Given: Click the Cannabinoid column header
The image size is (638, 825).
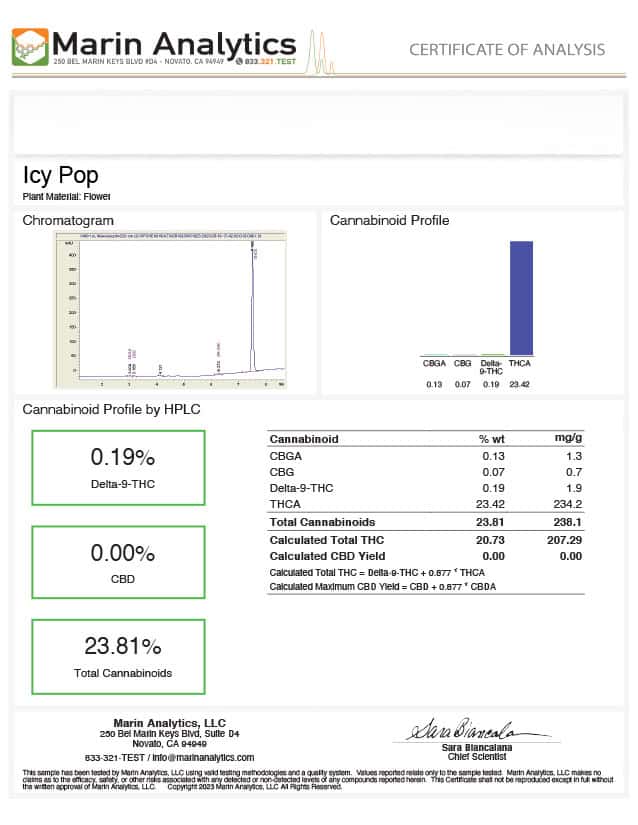Looking at the screenshot, I should 304,439.
